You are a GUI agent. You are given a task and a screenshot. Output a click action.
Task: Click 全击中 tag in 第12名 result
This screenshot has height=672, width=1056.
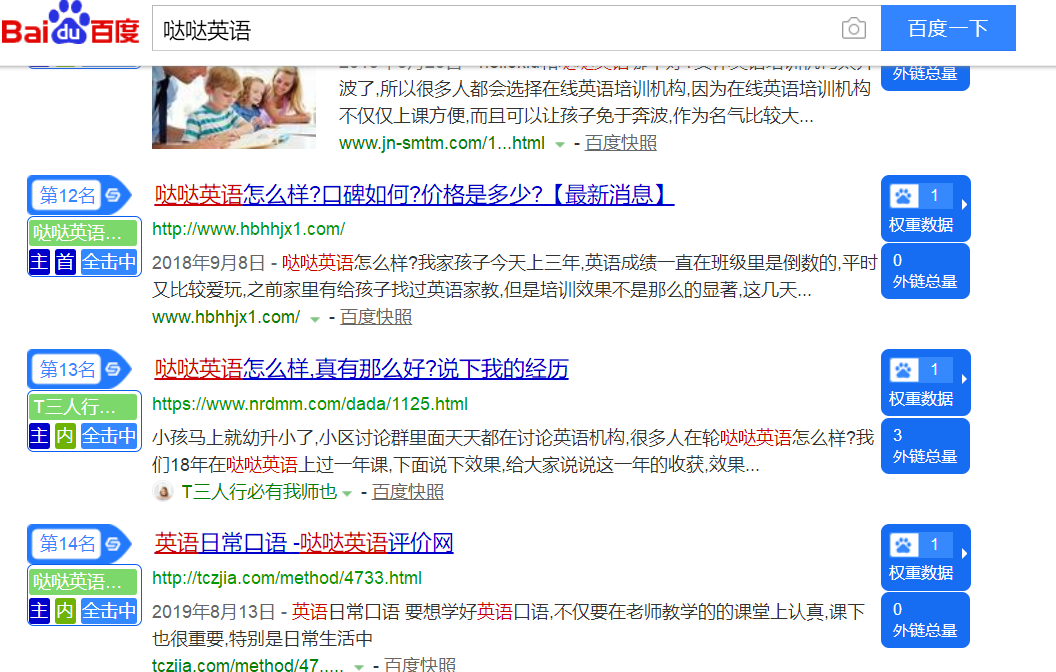coord(108,261)
